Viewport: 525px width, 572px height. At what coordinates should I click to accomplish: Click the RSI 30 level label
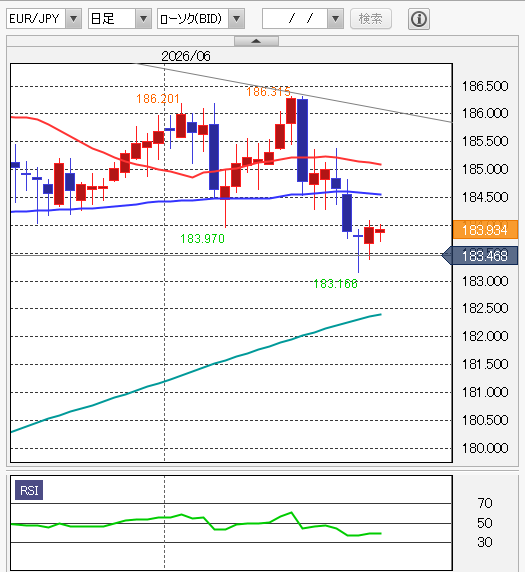[485, 542]
